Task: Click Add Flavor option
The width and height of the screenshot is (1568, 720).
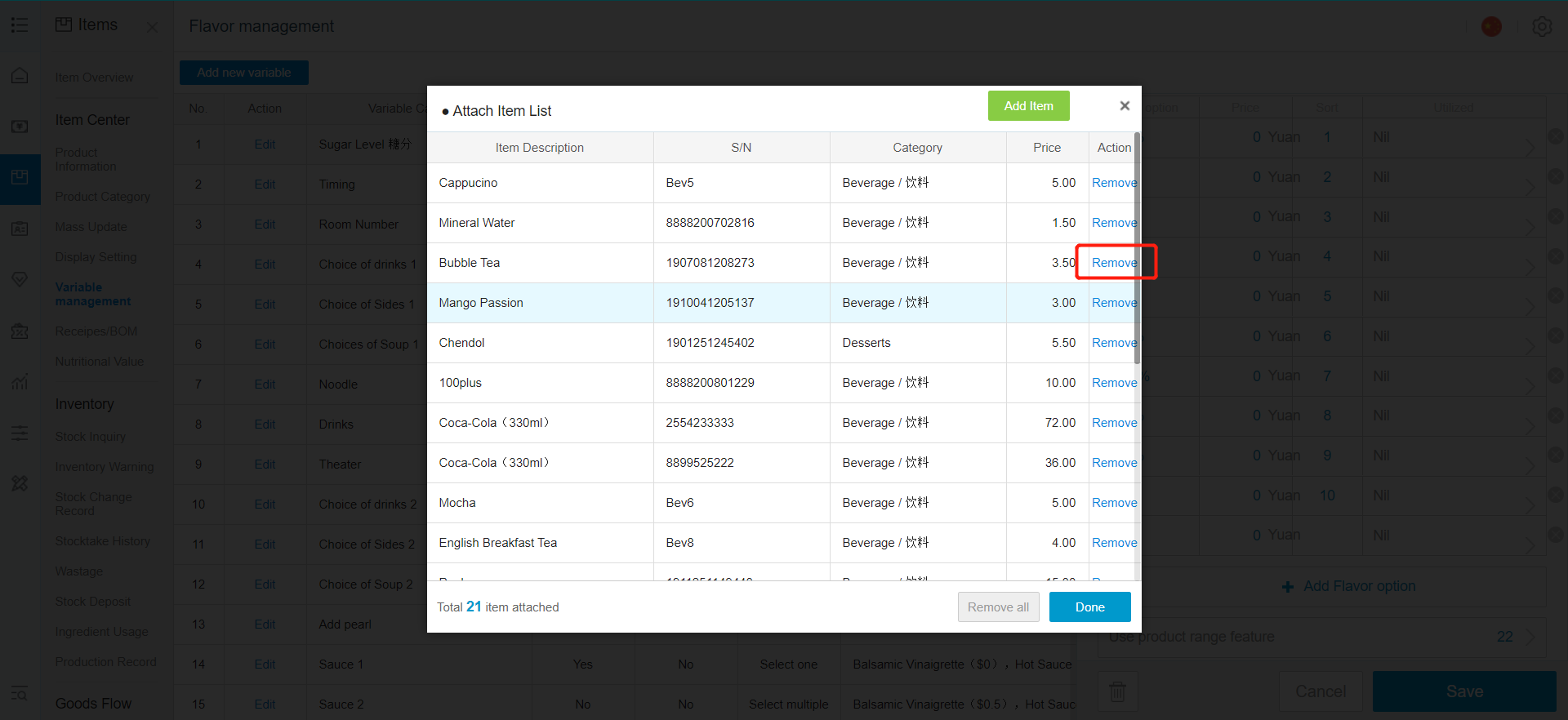Action: coord(1349,586)
